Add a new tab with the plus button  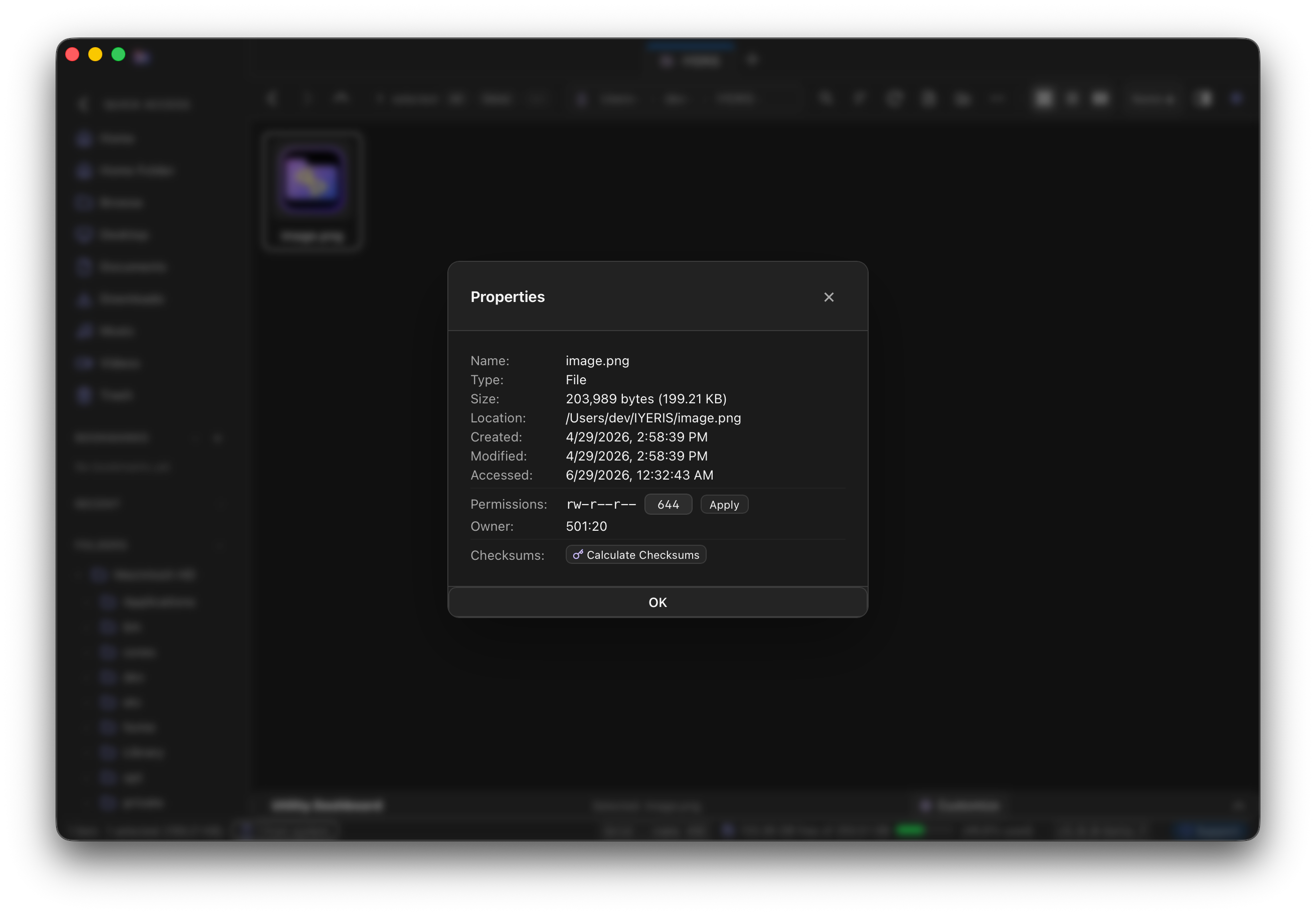pyautogui.click(x=753, y=60)
